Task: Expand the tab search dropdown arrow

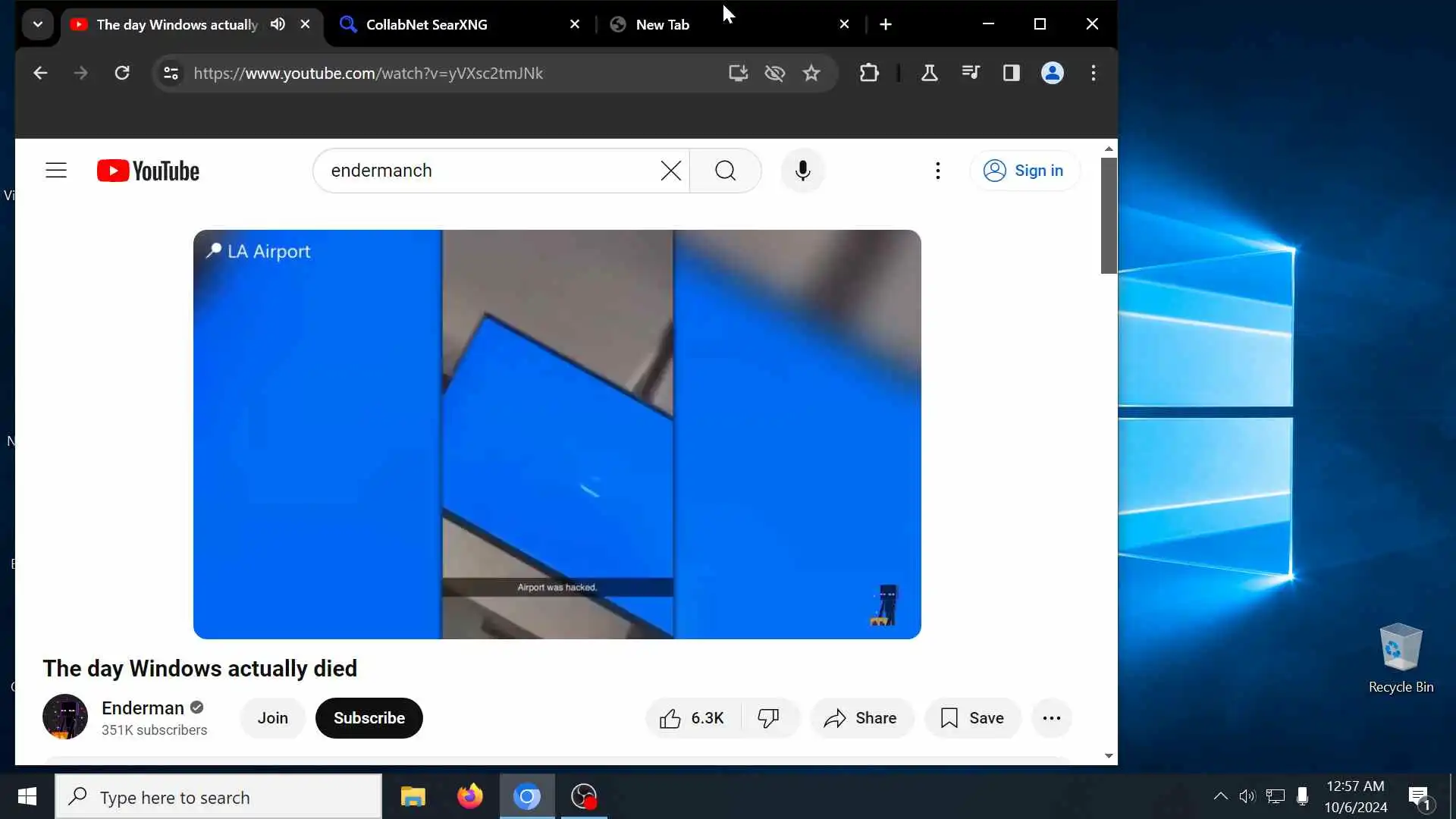Action: 37,24
